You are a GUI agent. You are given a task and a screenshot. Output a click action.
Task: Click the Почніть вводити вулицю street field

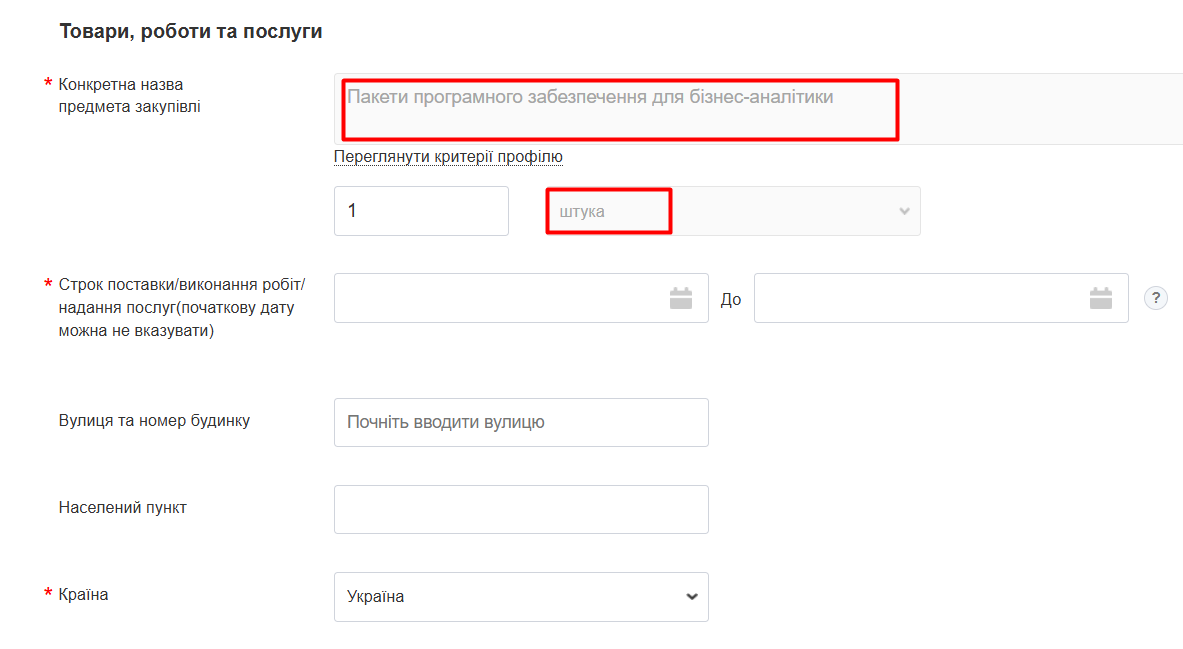pyautogui.click(x=521, y=422)
